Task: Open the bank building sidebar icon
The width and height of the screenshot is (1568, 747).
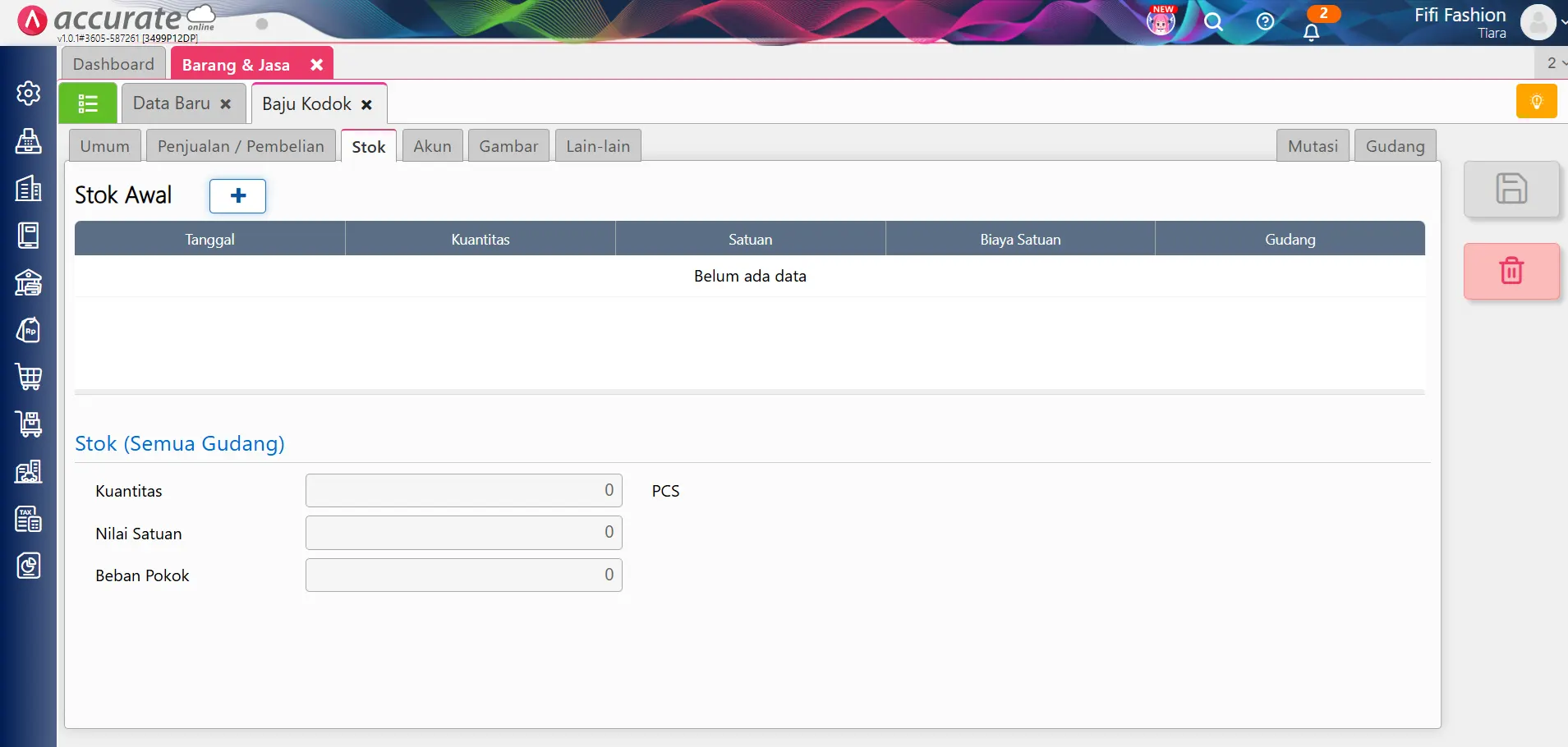Action: pos(29,283)
